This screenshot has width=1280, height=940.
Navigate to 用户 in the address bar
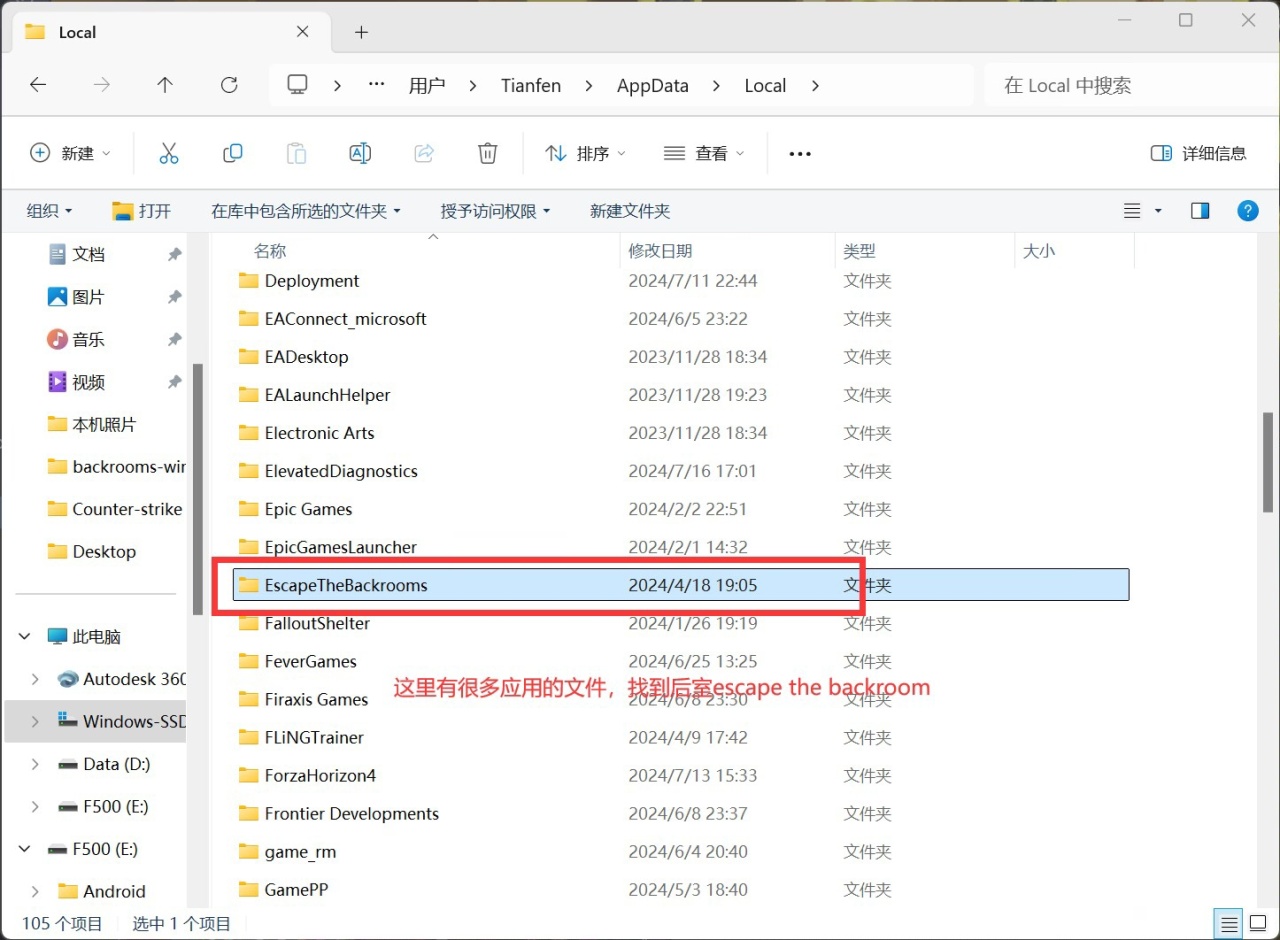pos(427,85)
